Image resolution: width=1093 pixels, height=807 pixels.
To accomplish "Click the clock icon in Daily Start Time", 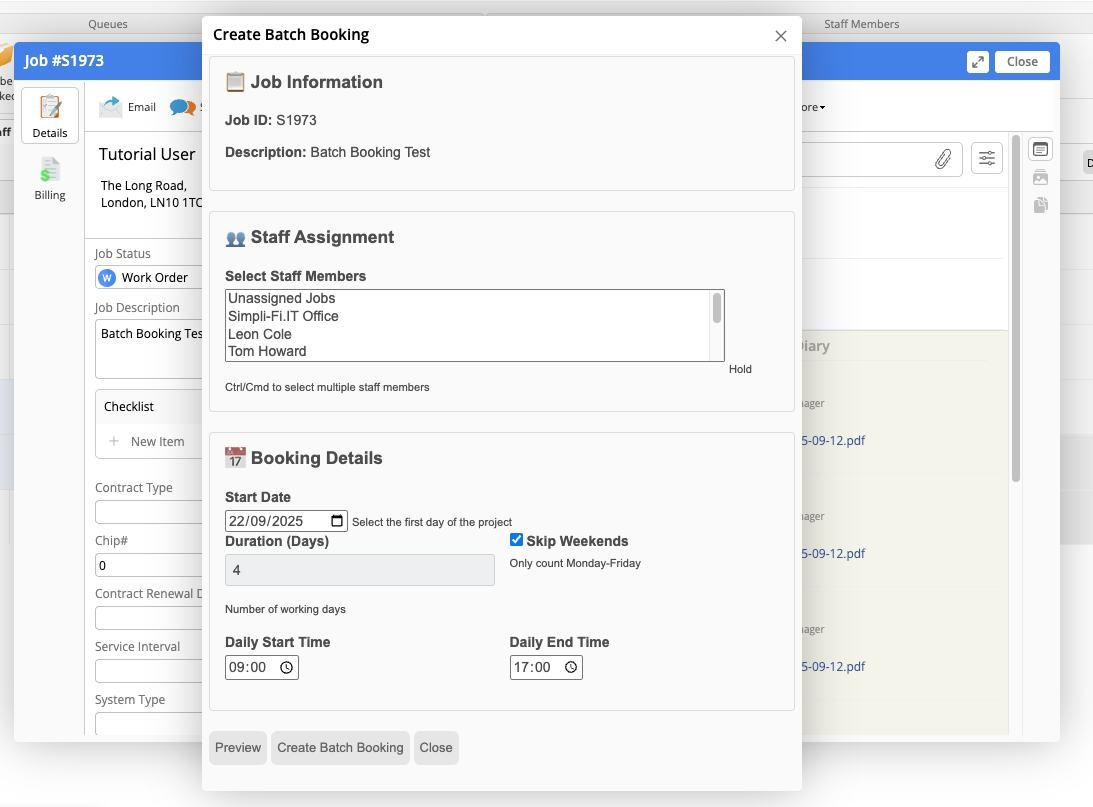I will point(287,668).
